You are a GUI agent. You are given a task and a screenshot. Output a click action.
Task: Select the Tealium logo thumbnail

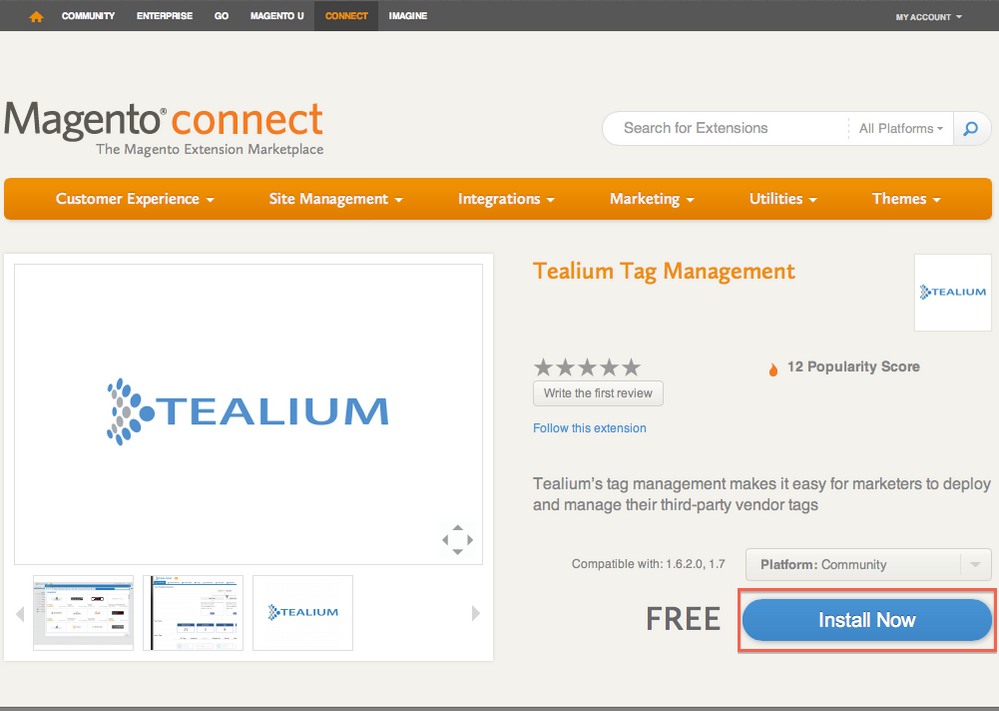pyautogui.click(x=303, y=612)
